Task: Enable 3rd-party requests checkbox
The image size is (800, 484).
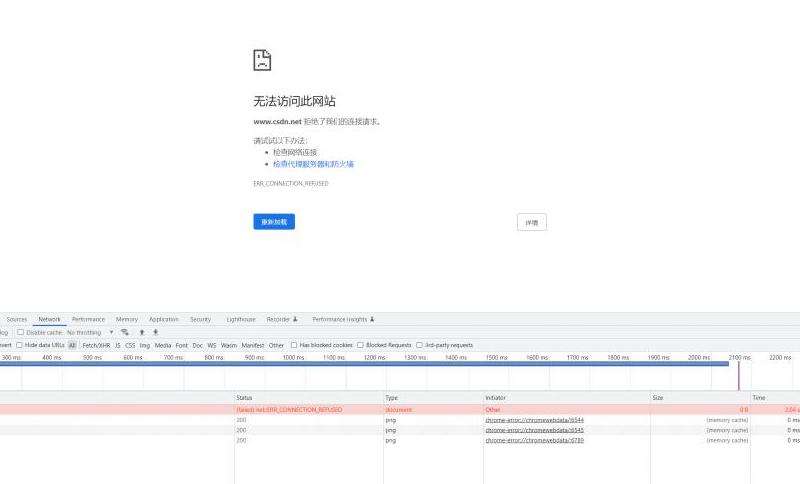Action: [x=419, y=345]
